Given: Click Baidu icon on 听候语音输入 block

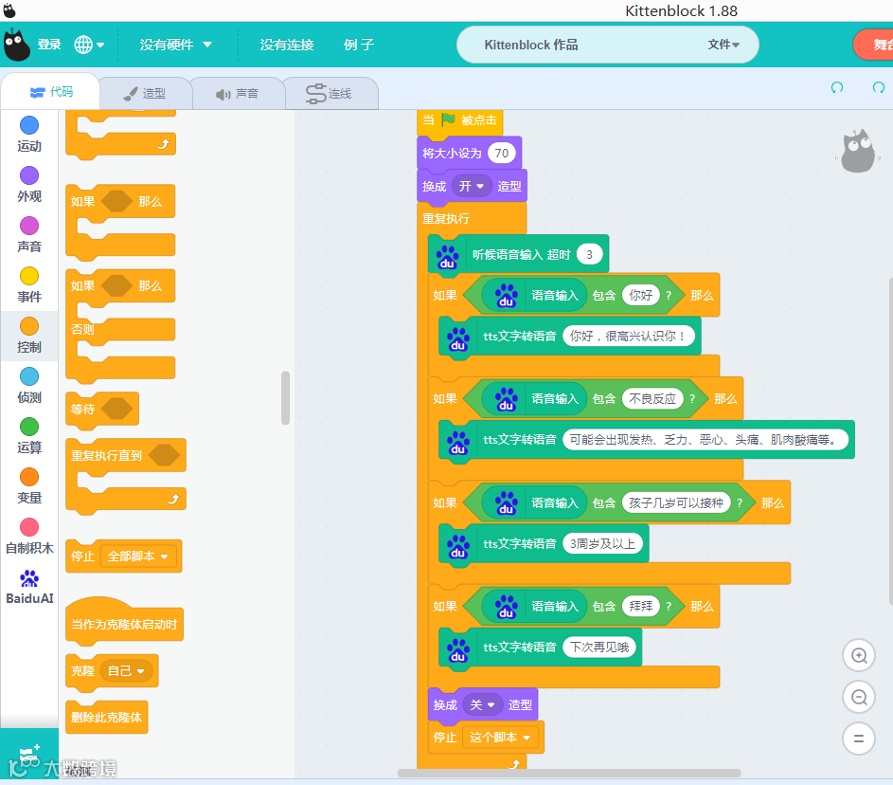Looking at the screenshot, I should [448, 256].
